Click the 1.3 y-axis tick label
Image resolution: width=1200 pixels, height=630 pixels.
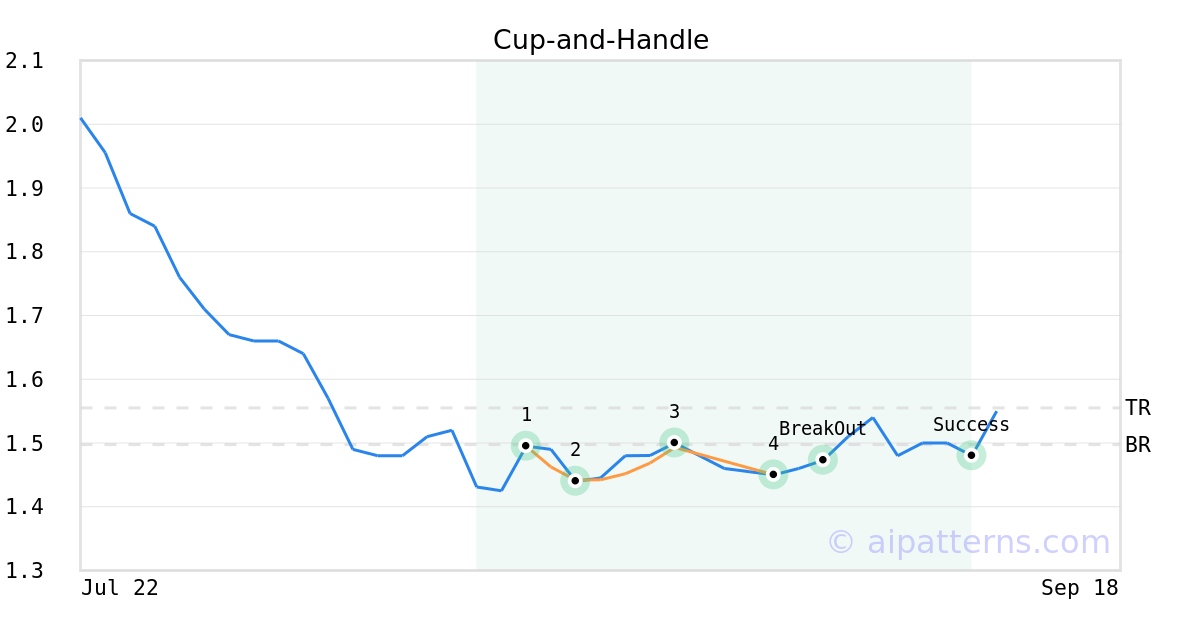(25, 571)
